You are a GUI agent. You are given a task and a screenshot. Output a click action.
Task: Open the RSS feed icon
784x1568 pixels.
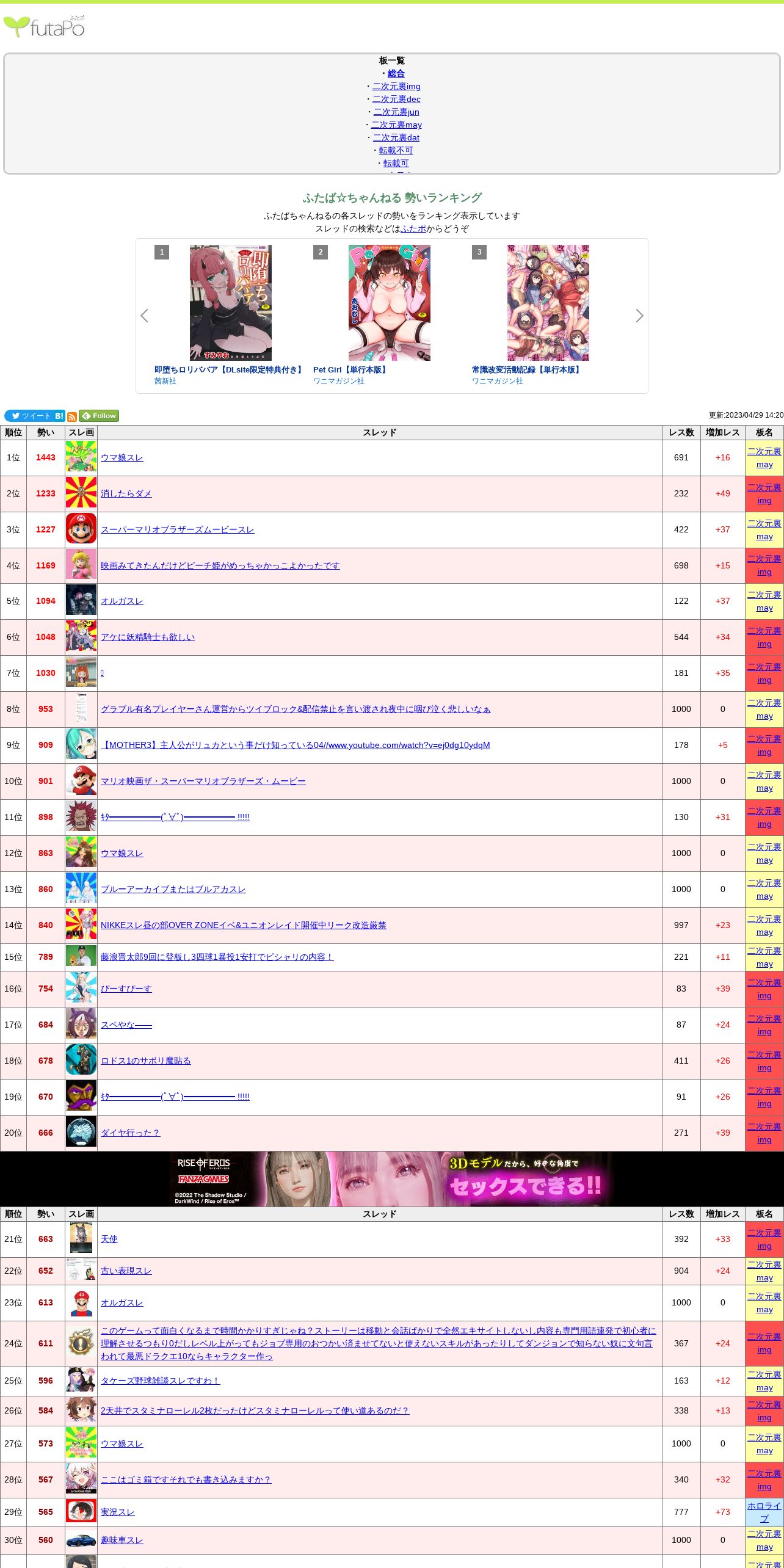72,416
